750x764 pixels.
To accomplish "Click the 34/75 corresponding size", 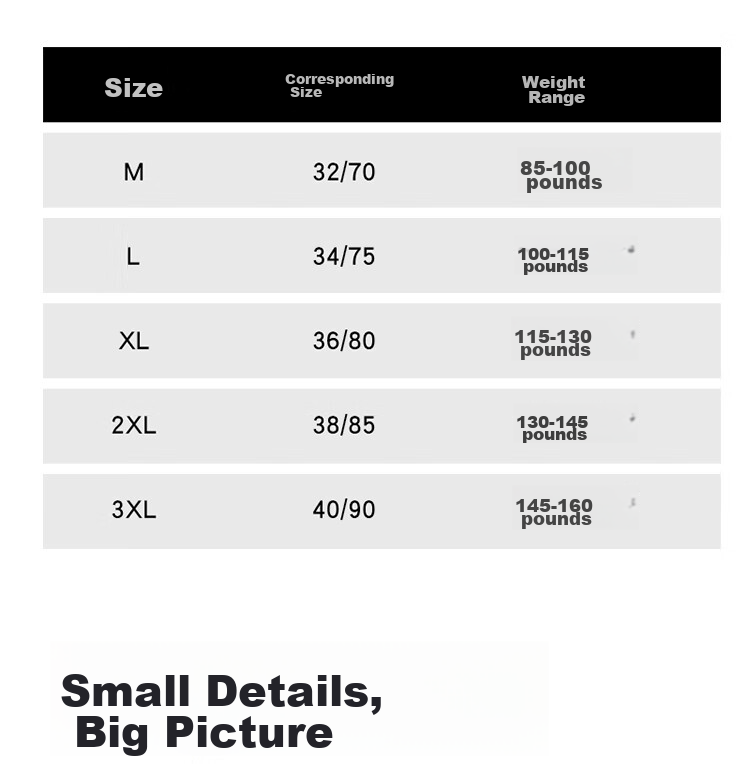I will coord(344,256).
